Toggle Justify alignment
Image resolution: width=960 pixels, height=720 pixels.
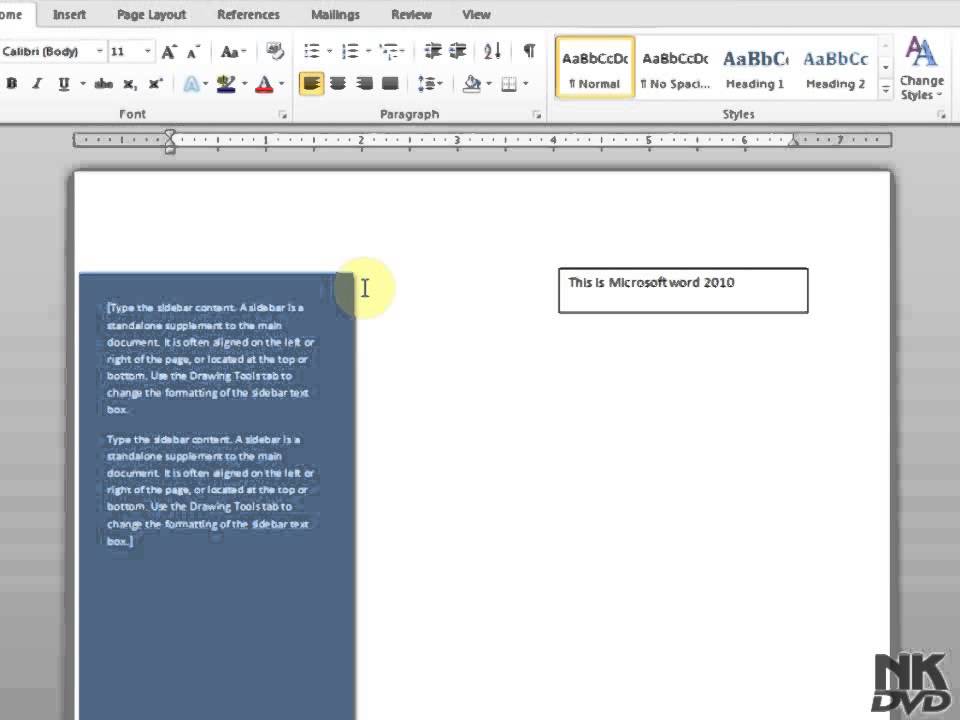[390, 84]
